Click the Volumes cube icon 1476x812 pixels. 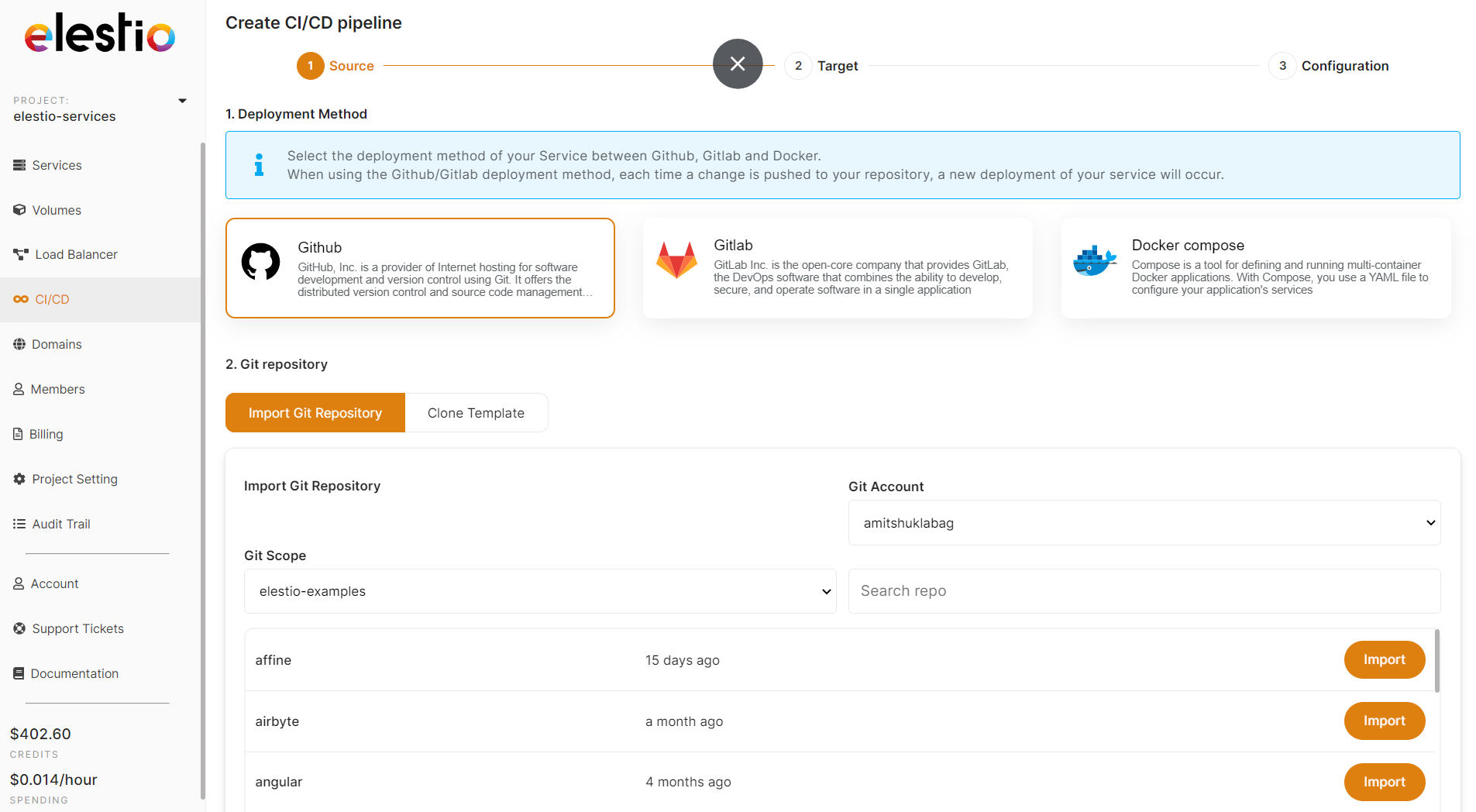tap(19, 210)
